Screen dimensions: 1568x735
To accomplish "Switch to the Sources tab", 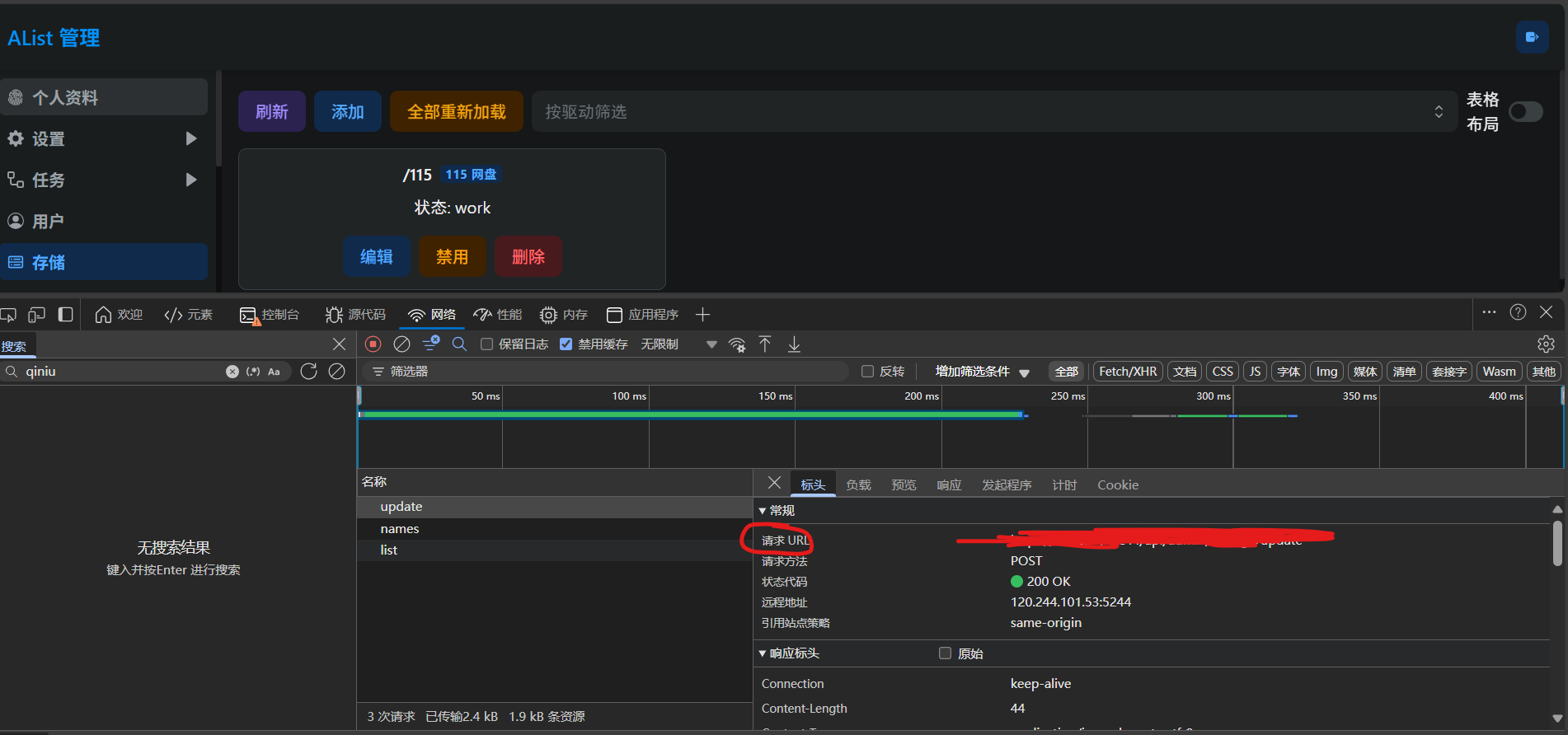I will 355,315.
